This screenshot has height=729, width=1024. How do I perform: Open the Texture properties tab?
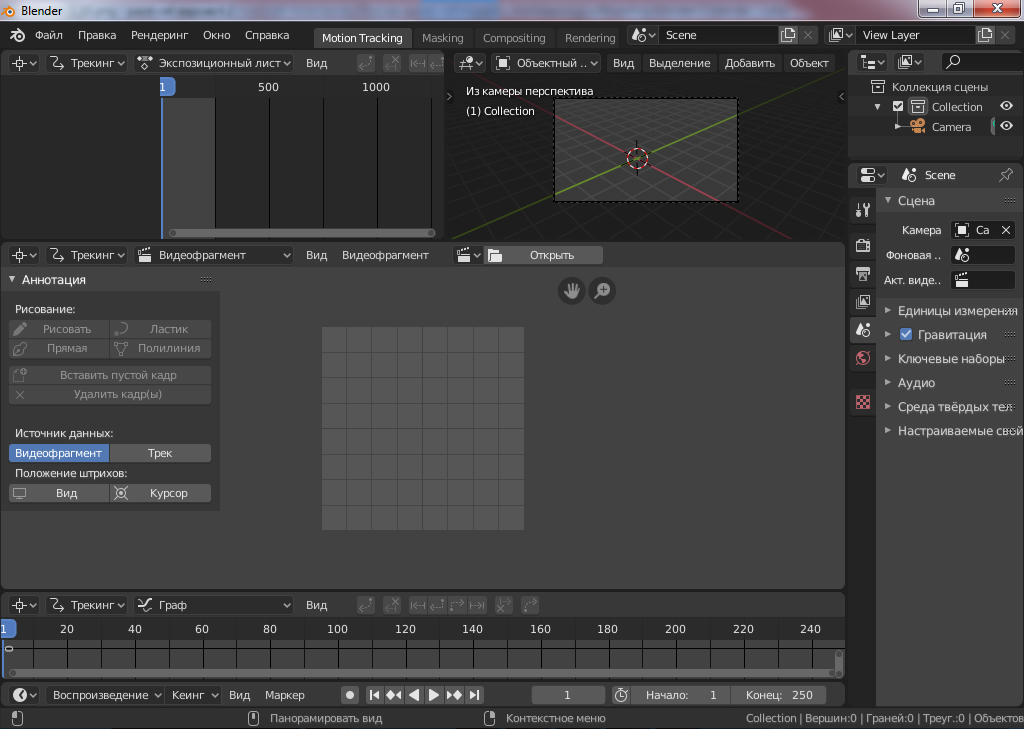(x=862, y=402)
